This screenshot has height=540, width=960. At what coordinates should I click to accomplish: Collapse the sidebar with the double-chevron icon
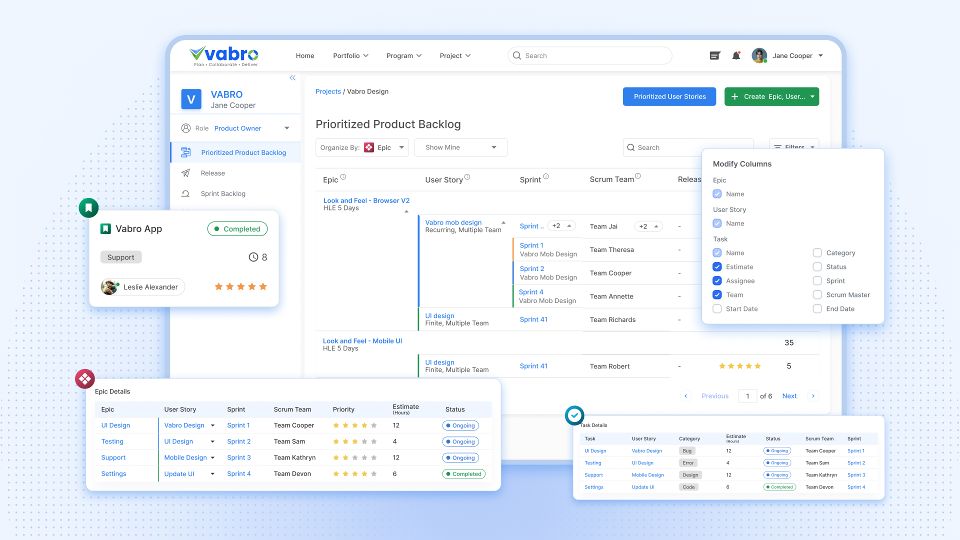[x=292, y=78]
